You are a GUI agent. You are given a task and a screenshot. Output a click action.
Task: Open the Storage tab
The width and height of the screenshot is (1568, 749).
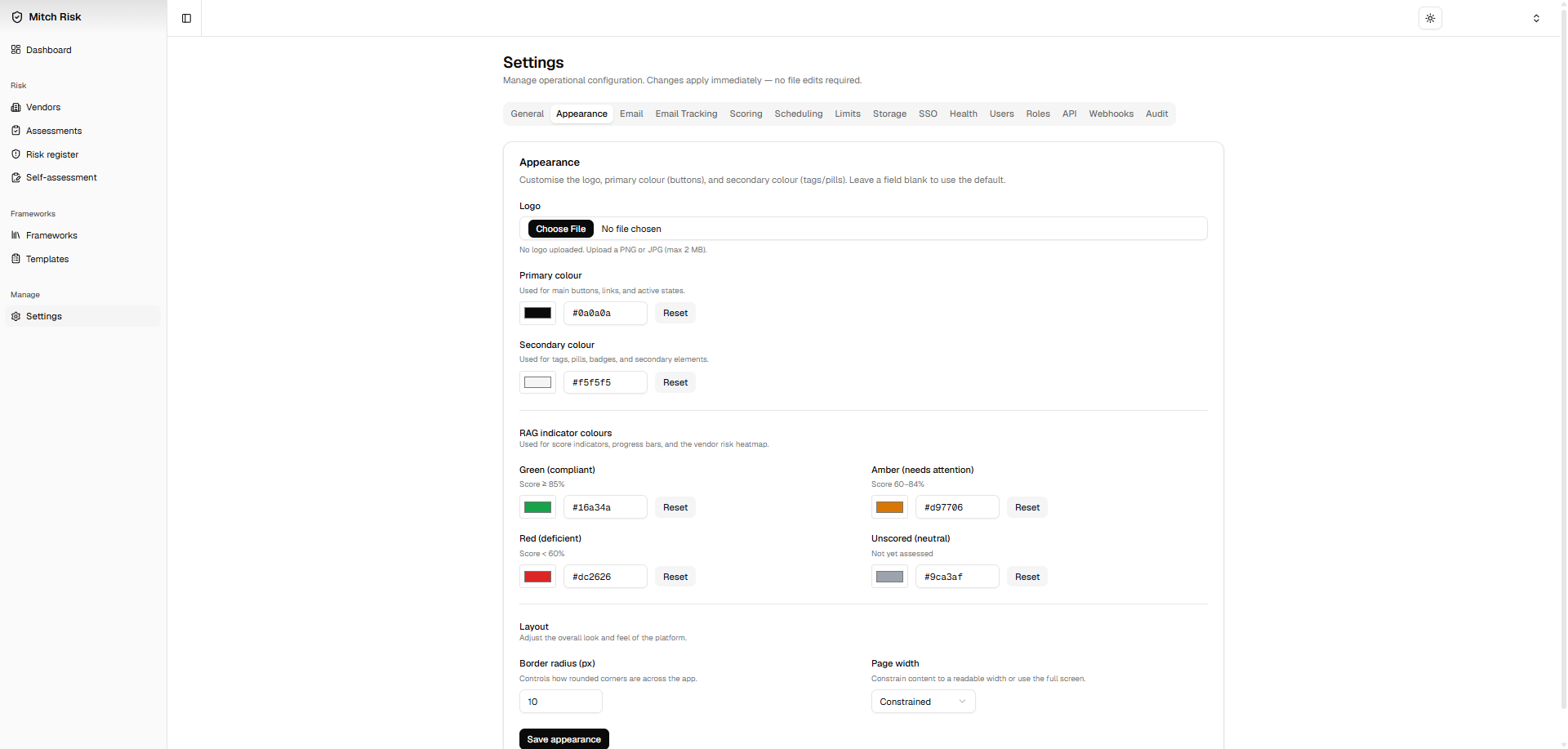pos(889,114)
